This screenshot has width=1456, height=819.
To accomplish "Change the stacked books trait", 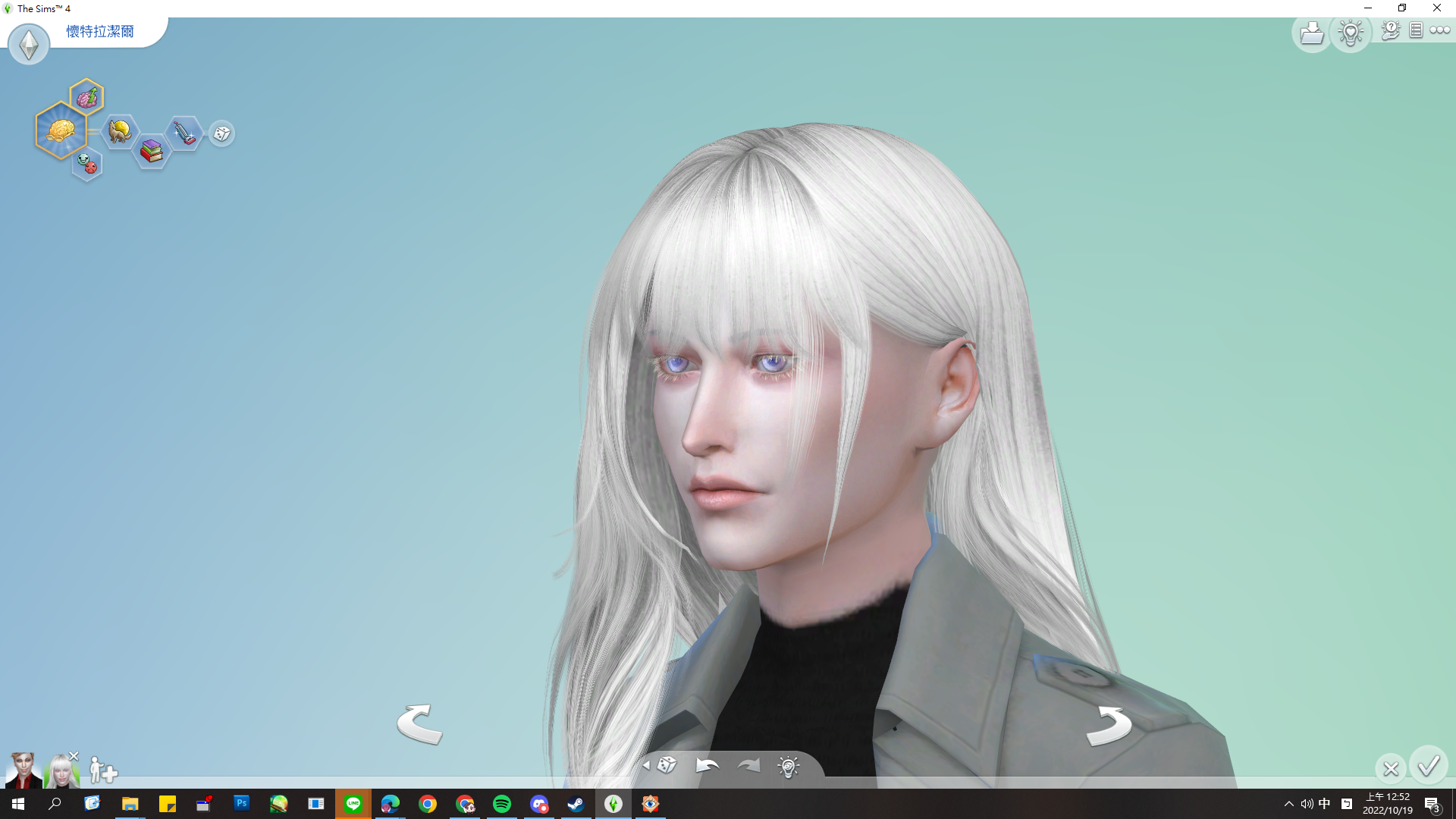I will coord(152,151).
